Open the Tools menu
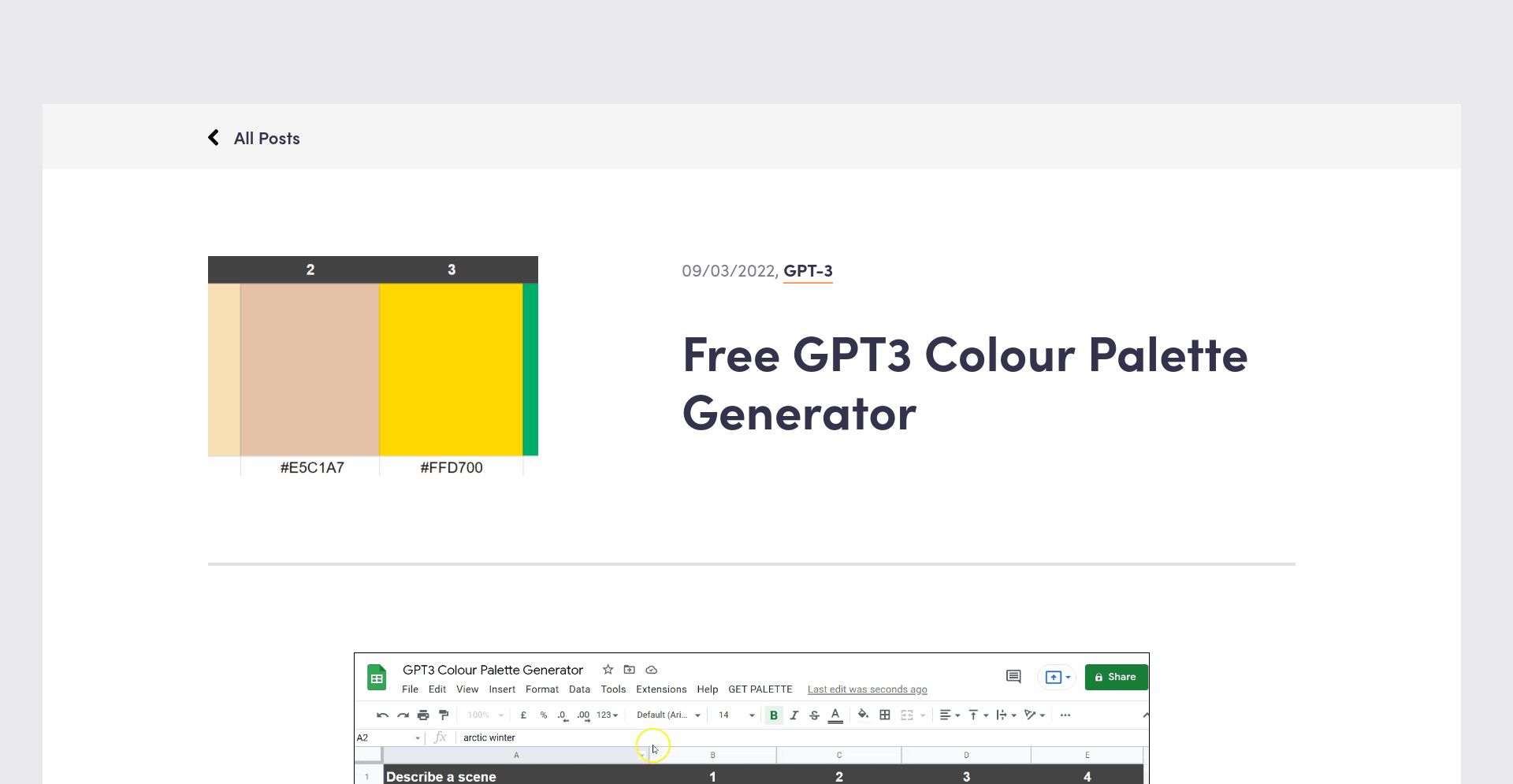Viewport: 1513px width, 784px height. (613, 689)
